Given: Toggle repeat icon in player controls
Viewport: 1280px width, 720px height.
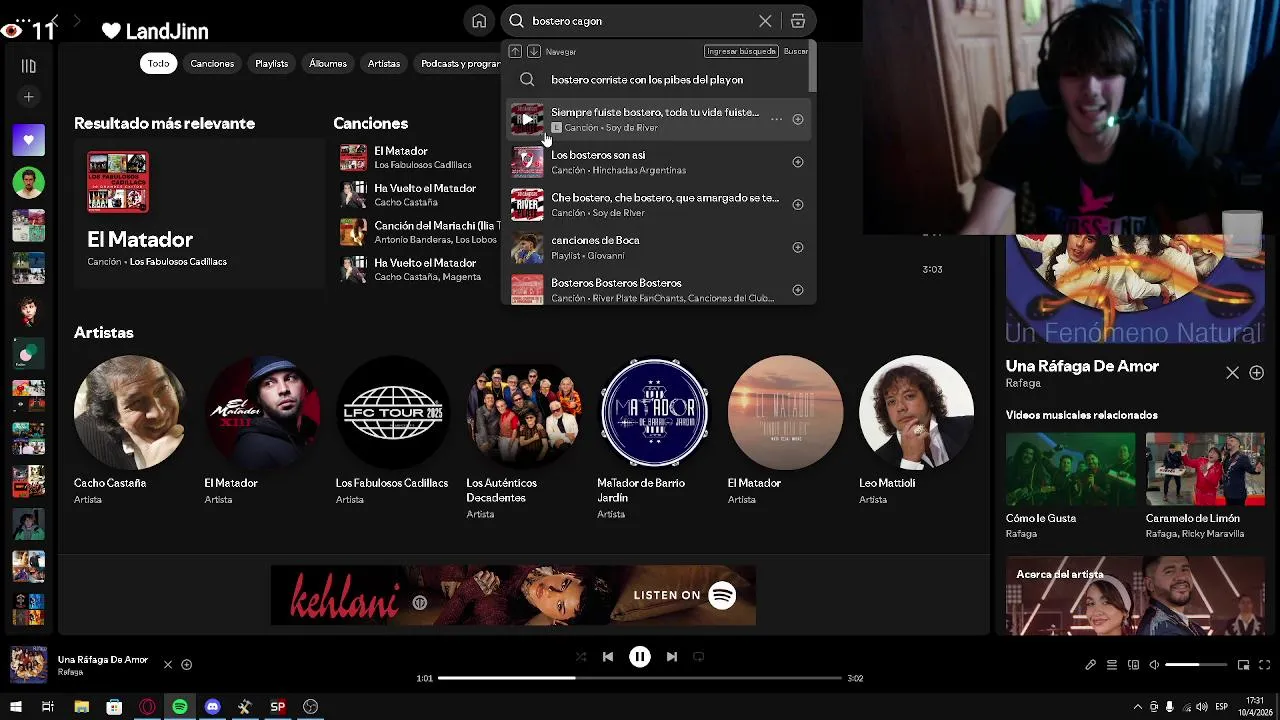Looking at the screenshot, I should point(699,657).
